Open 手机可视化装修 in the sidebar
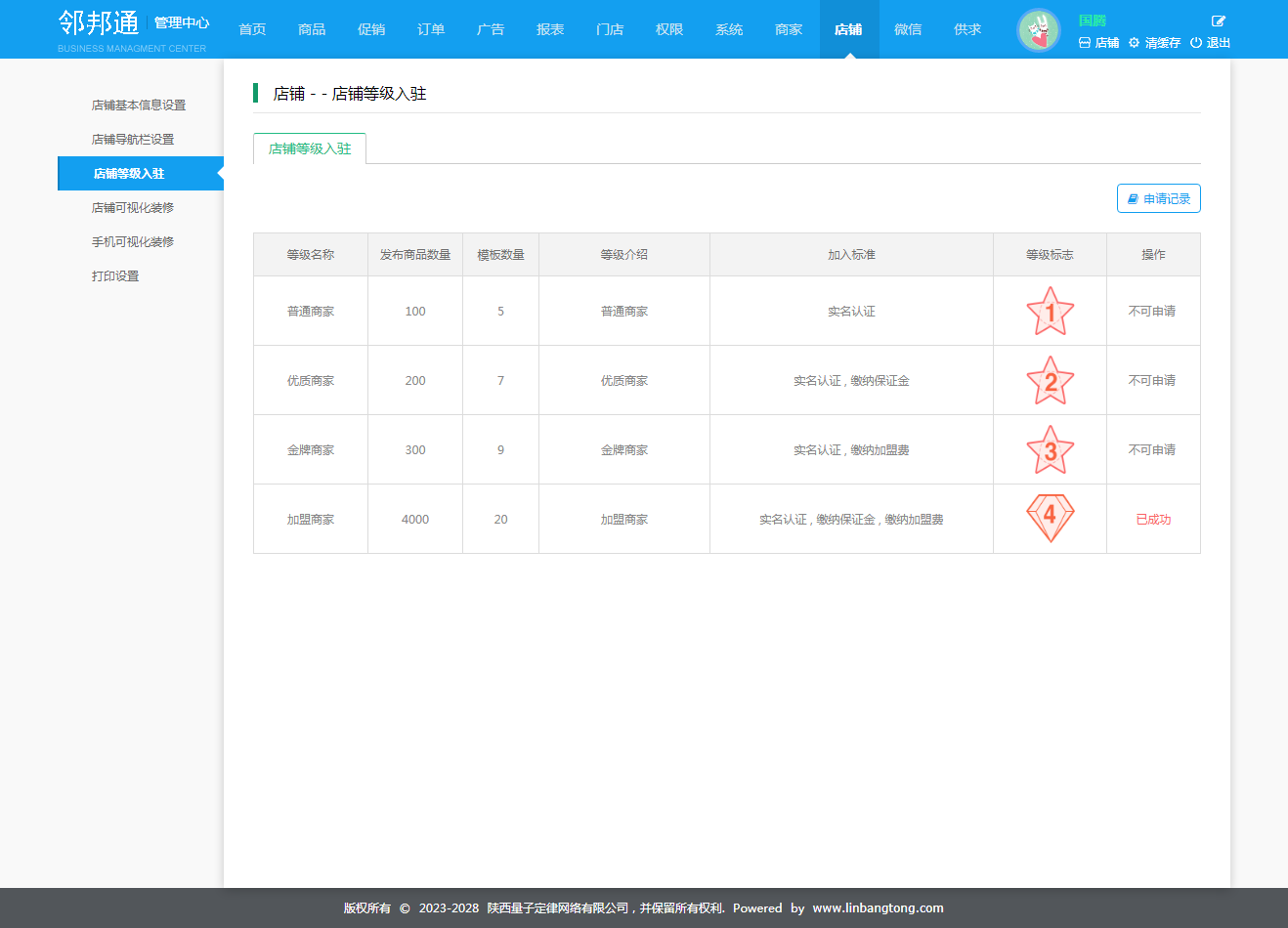Viewport: 1288px width, 928px height. 133,242
